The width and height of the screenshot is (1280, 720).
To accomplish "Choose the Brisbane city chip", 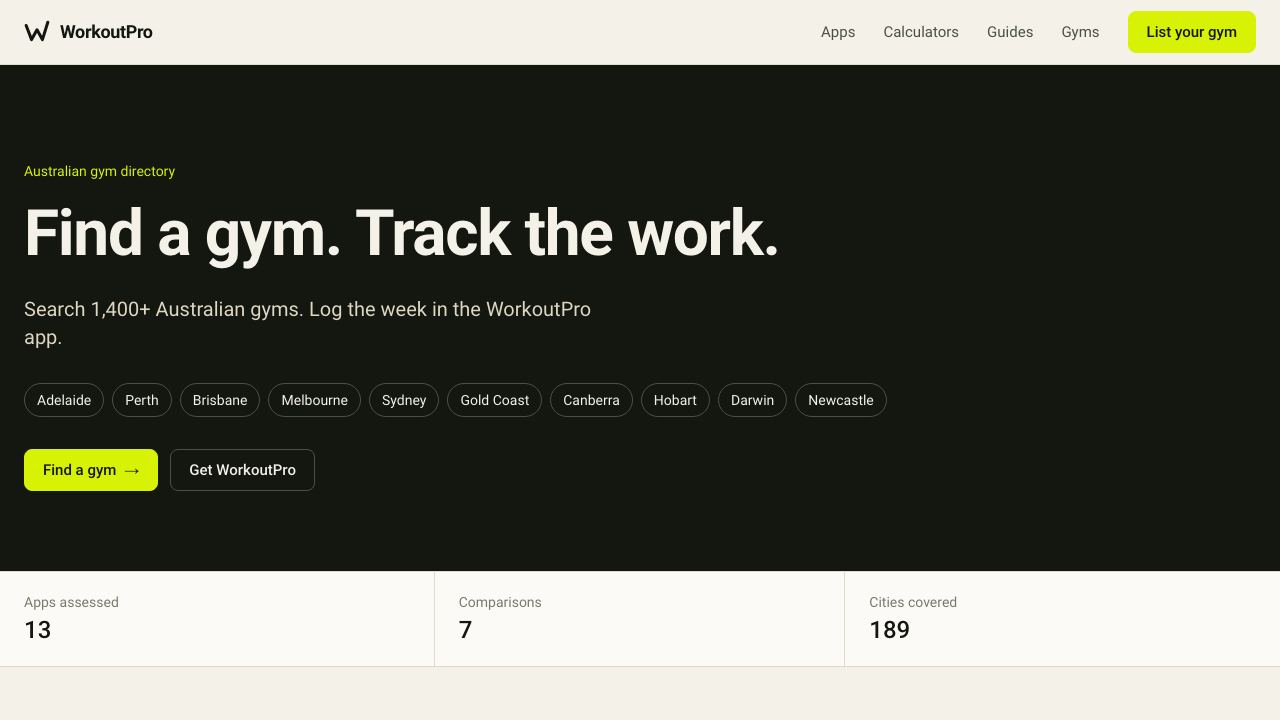I will 220,400.
